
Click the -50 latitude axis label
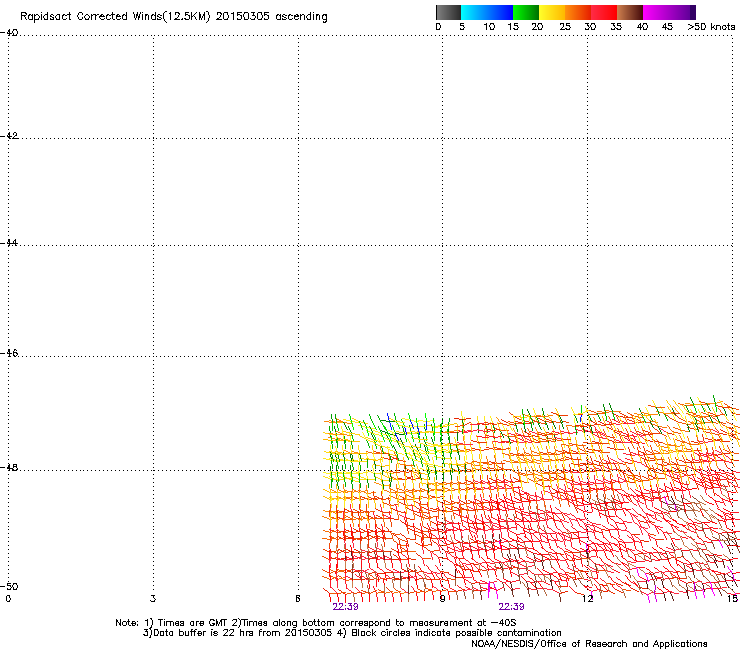[9, 586]
